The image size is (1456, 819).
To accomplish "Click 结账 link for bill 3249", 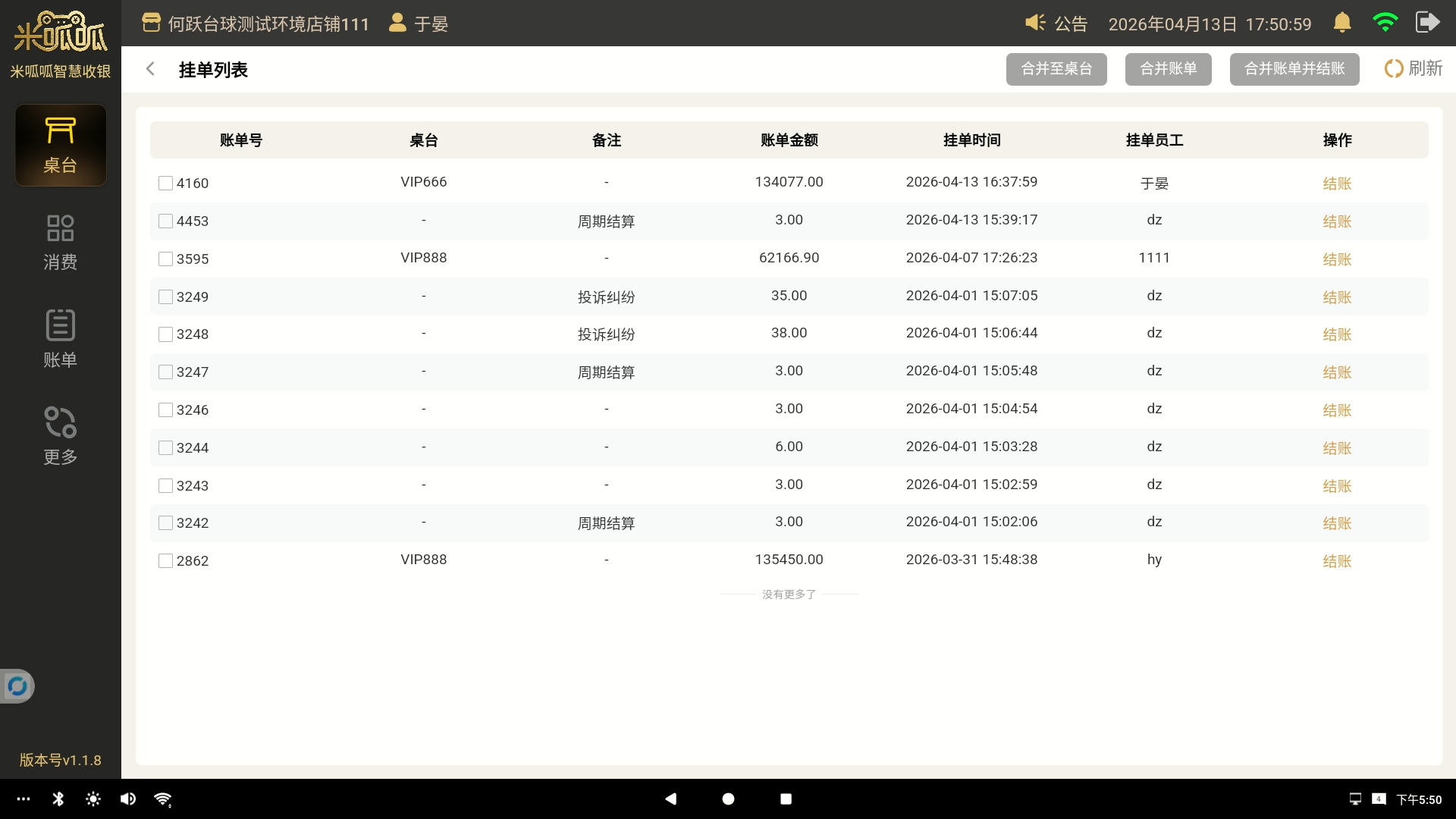I will 1336,297.
